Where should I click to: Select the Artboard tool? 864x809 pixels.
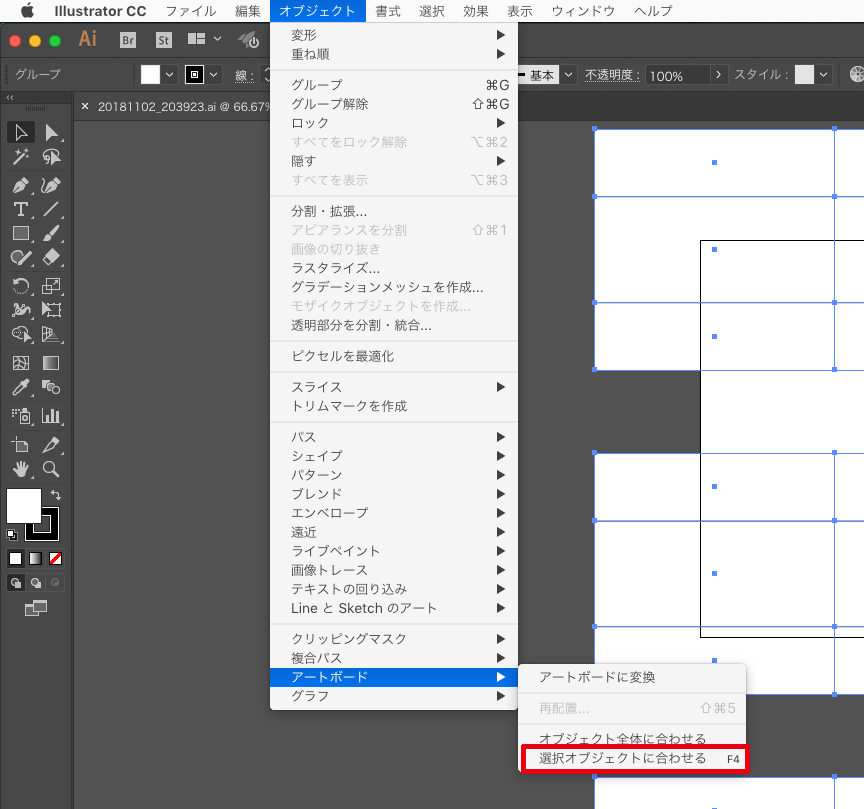pyautogui.click(x=21, y=444)
